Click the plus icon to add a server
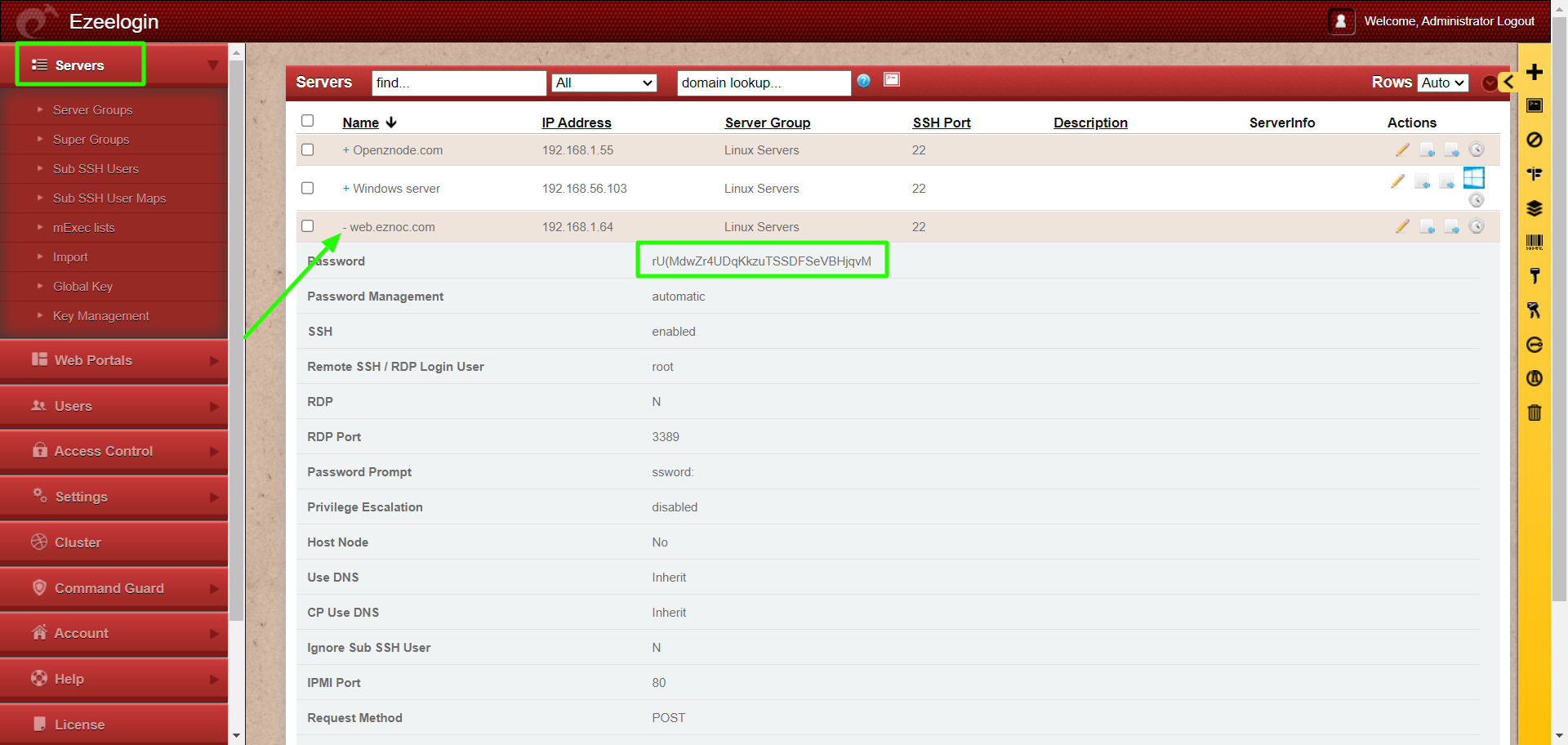This screenshot has width=1568, height=745. 1535,72
